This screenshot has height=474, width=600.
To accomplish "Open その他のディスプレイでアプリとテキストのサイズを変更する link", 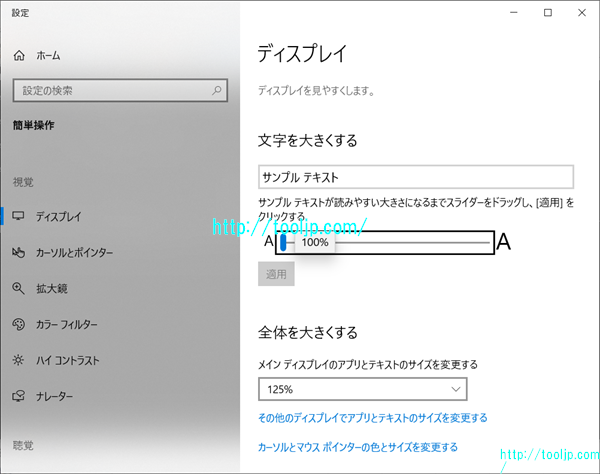I will click(373, 418).
